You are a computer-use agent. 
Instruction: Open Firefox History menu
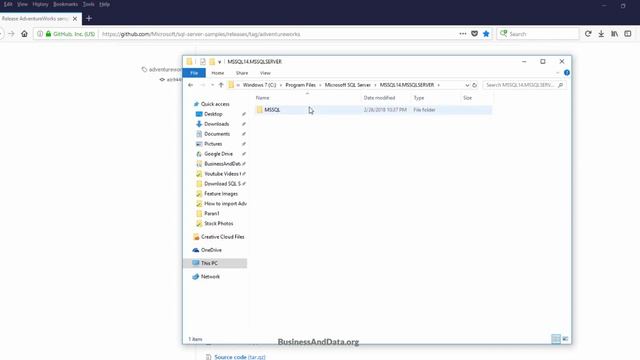40,4
